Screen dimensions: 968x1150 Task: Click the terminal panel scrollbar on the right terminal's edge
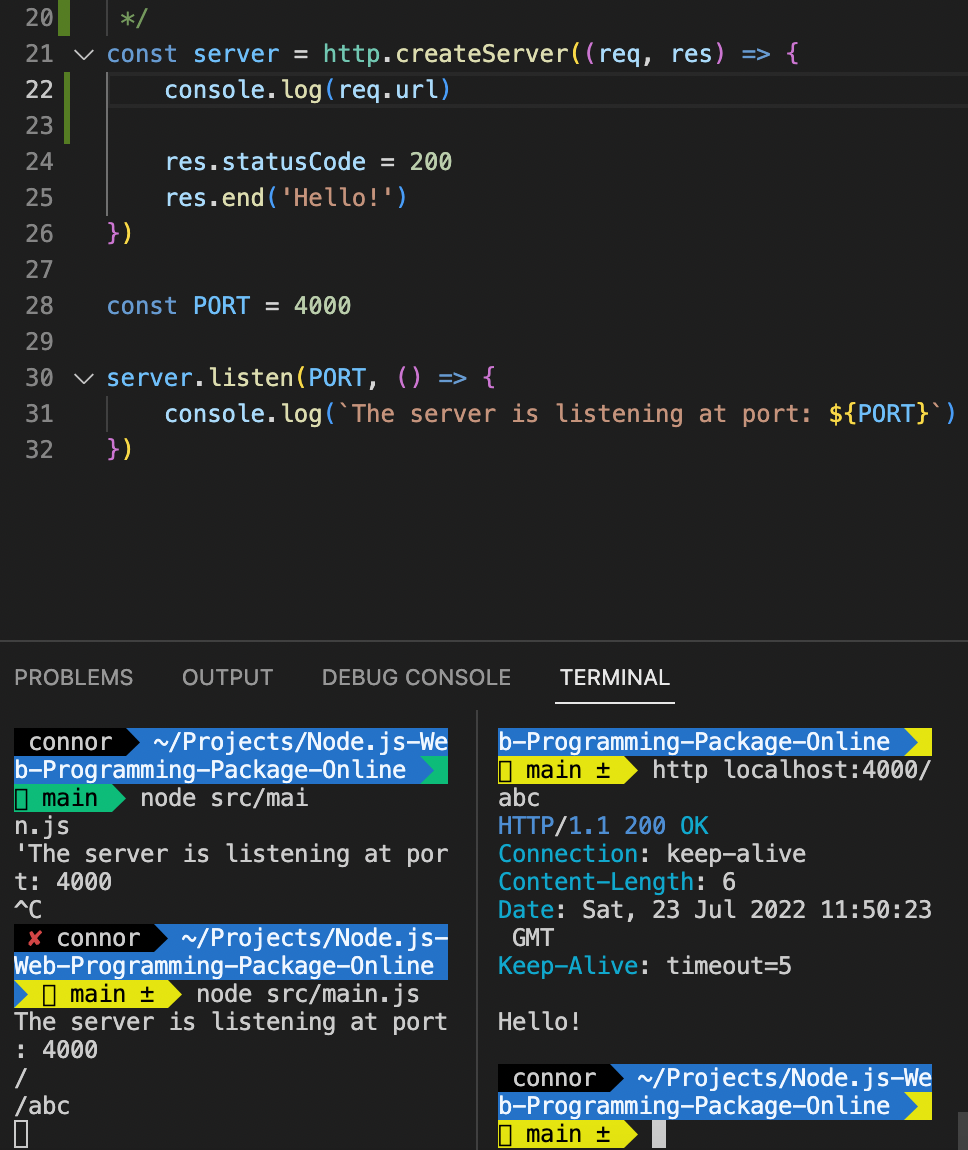click(962, 1131)
